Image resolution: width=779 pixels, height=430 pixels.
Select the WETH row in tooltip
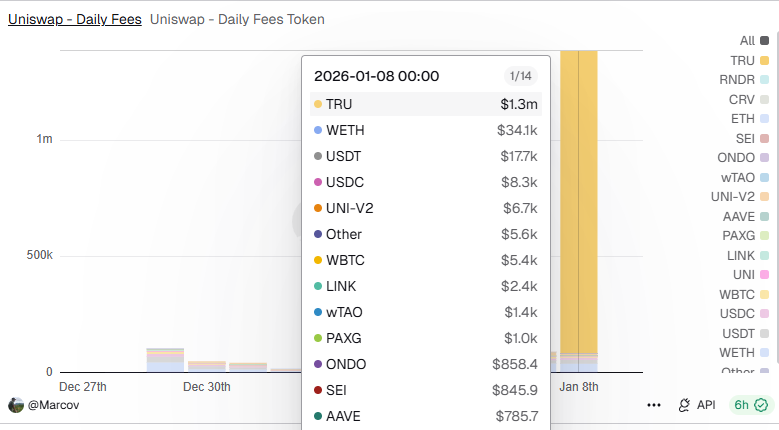[x=425, y=130]
